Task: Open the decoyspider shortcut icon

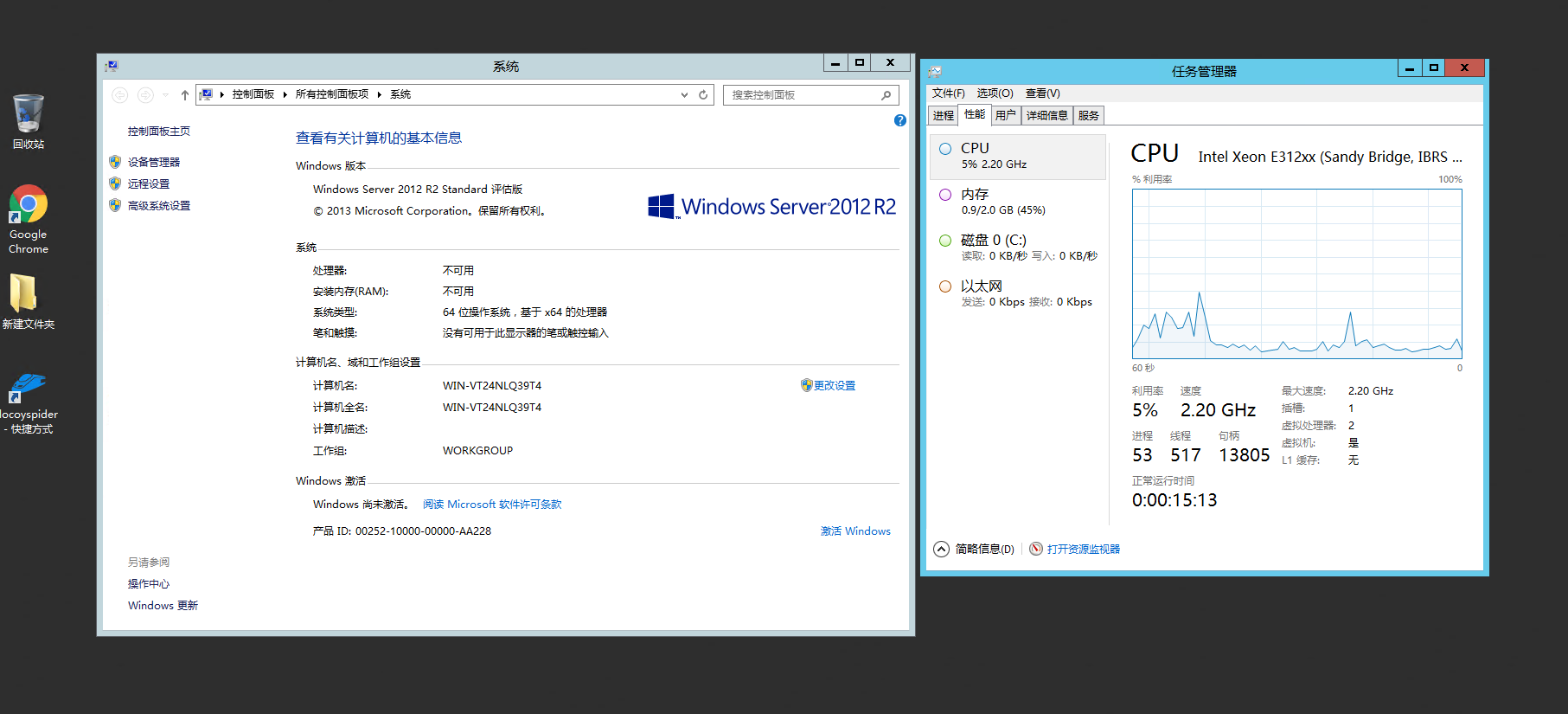Action: [x=28, y=388]
